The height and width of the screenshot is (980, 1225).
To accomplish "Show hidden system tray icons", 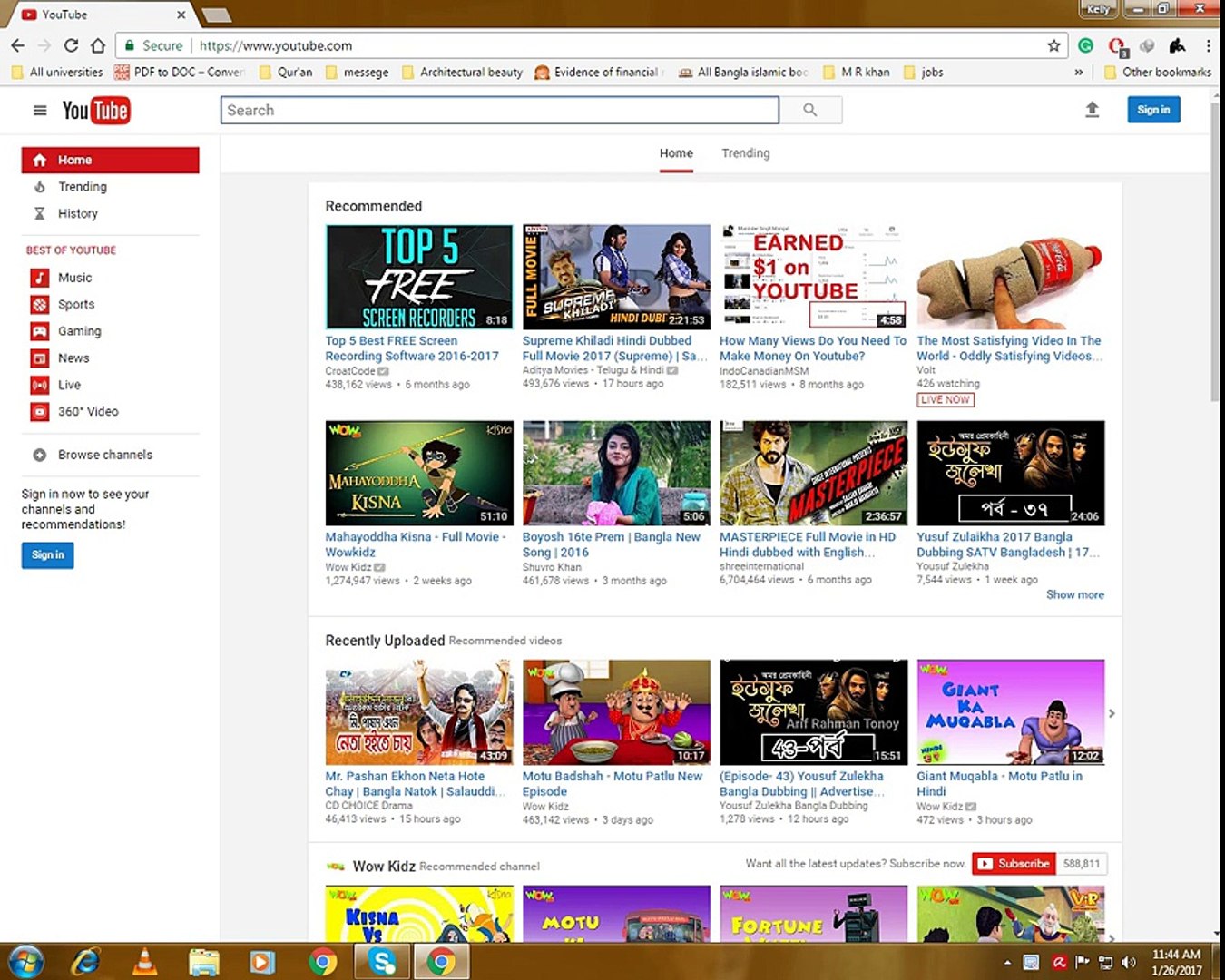I will point(1007,962).
